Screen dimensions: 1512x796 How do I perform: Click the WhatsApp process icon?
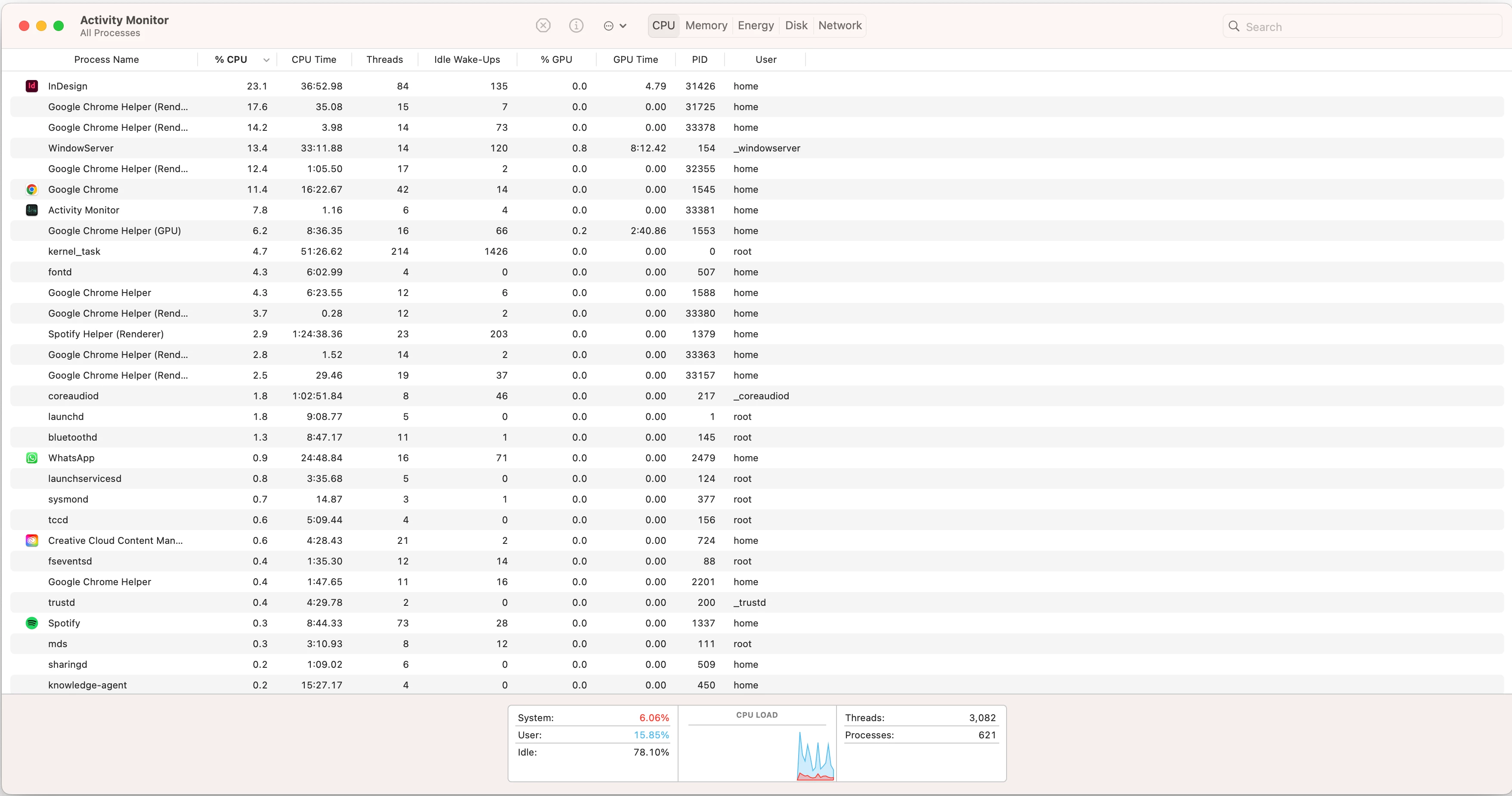click(x=32, y=458)
